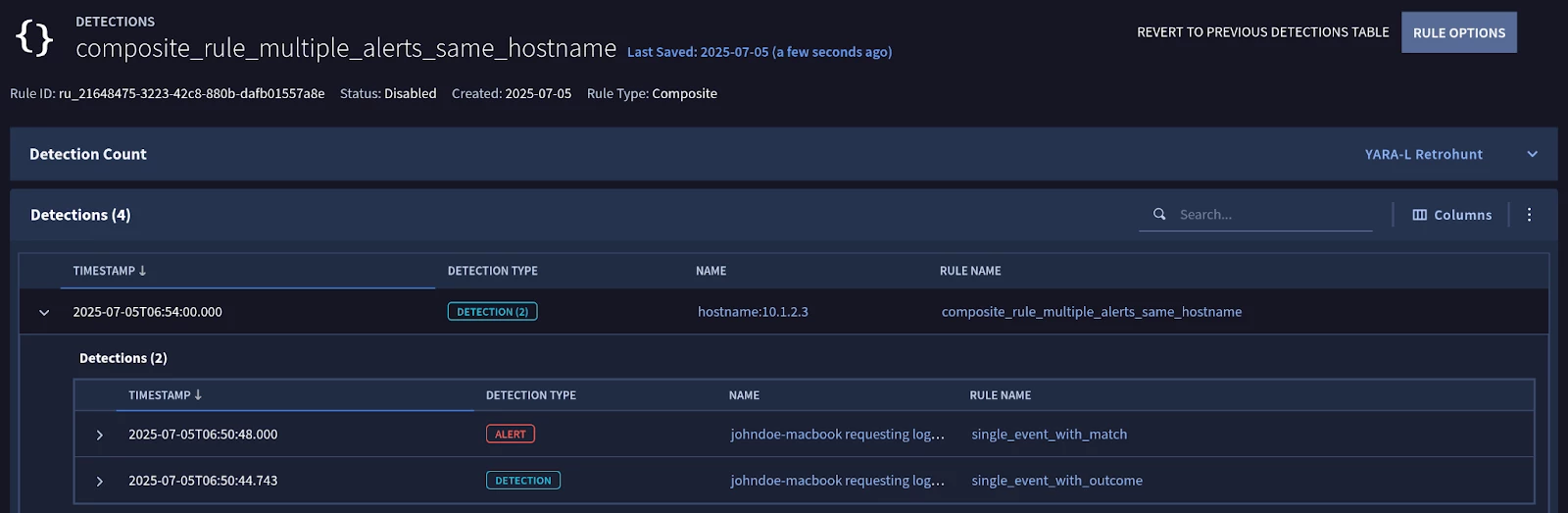Image resolution: width=1568 pixels, height=513 pixels.
Task: Click the Rule Type: Composite text
Action: click(x=652, y=93)
